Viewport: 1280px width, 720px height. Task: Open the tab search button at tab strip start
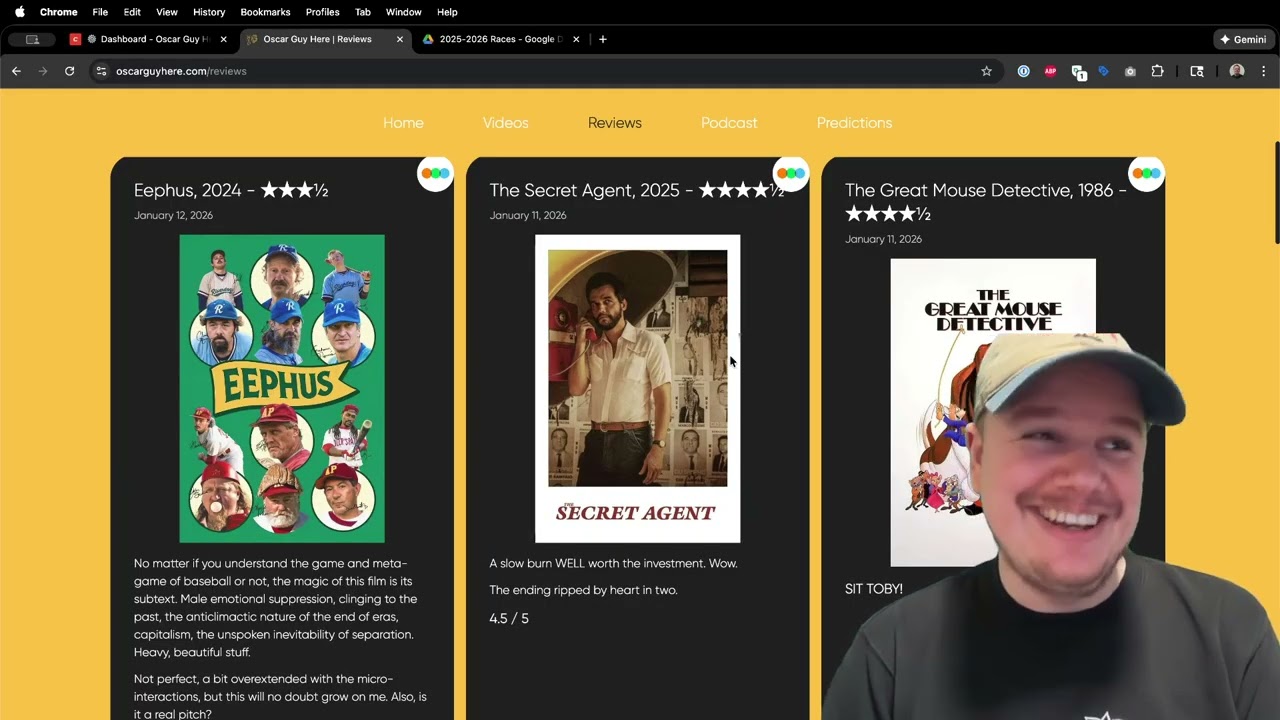pos(32,39)
